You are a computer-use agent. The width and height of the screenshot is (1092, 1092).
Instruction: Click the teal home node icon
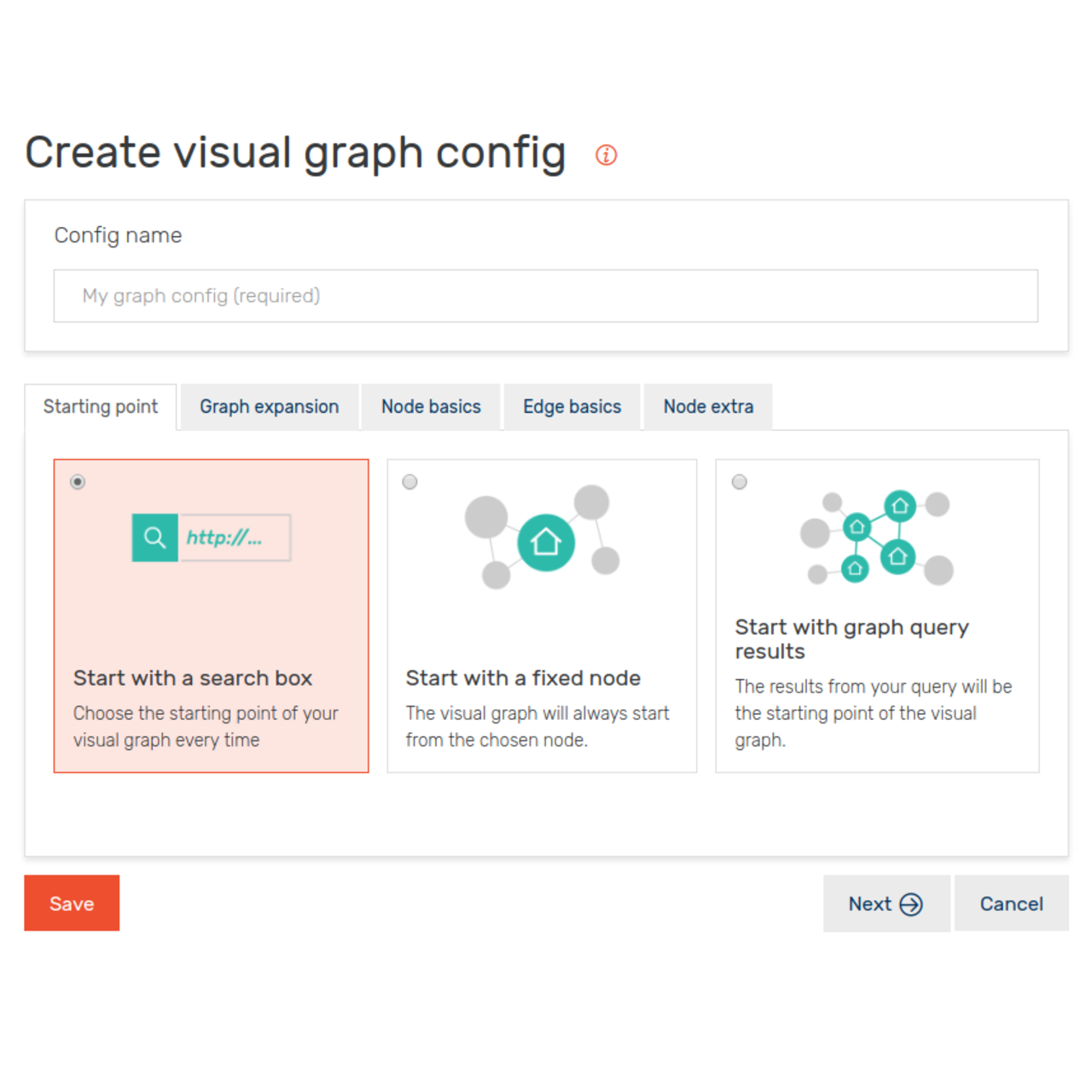tap(546, 539)
